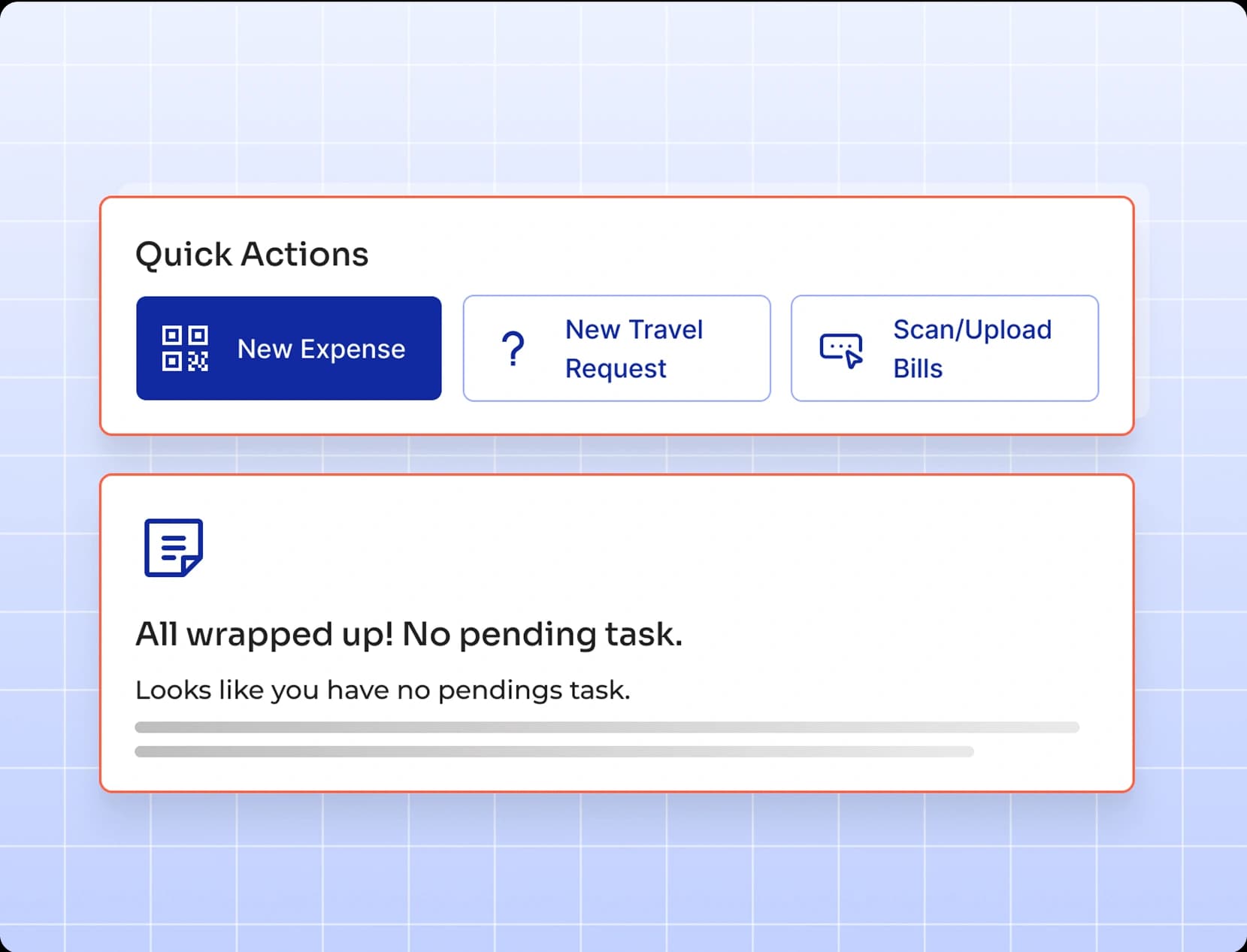Select the 'Looks like you have no pendings task' line
Viewport: 1247px width, 952px height.
[x=383, y=689]
